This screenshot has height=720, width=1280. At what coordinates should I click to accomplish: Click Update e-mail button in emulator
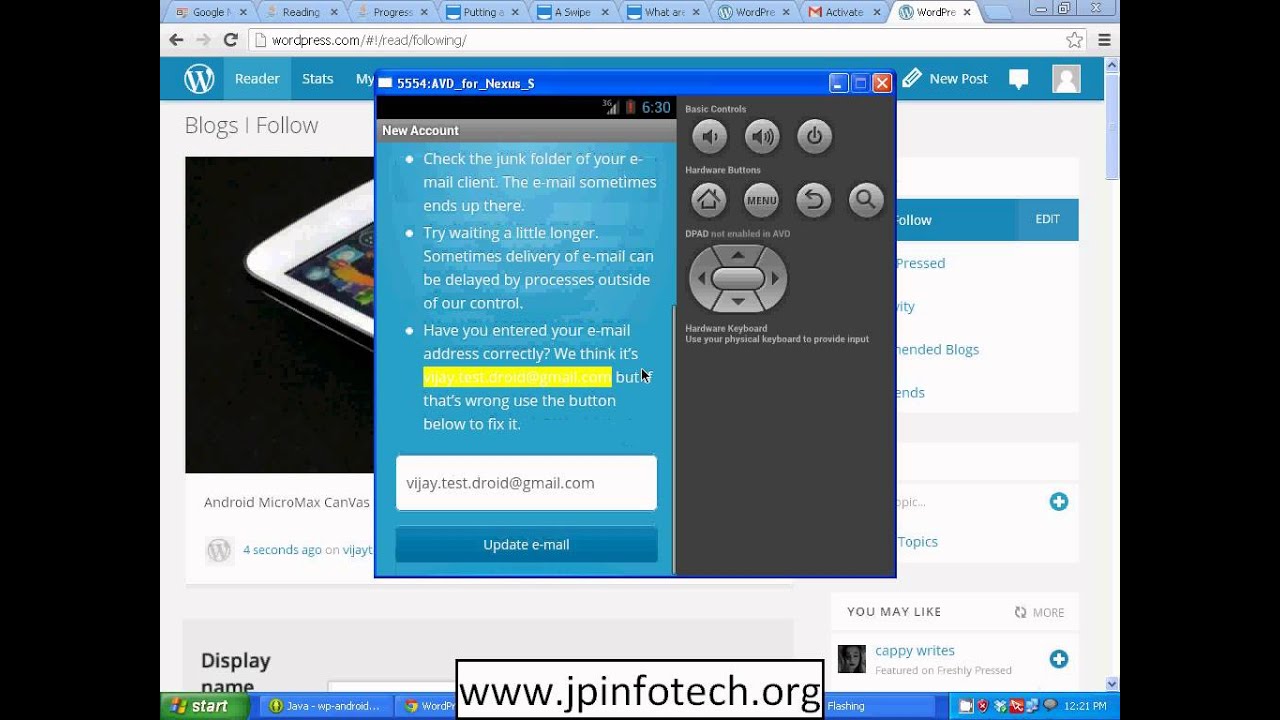tap(526, 545)
